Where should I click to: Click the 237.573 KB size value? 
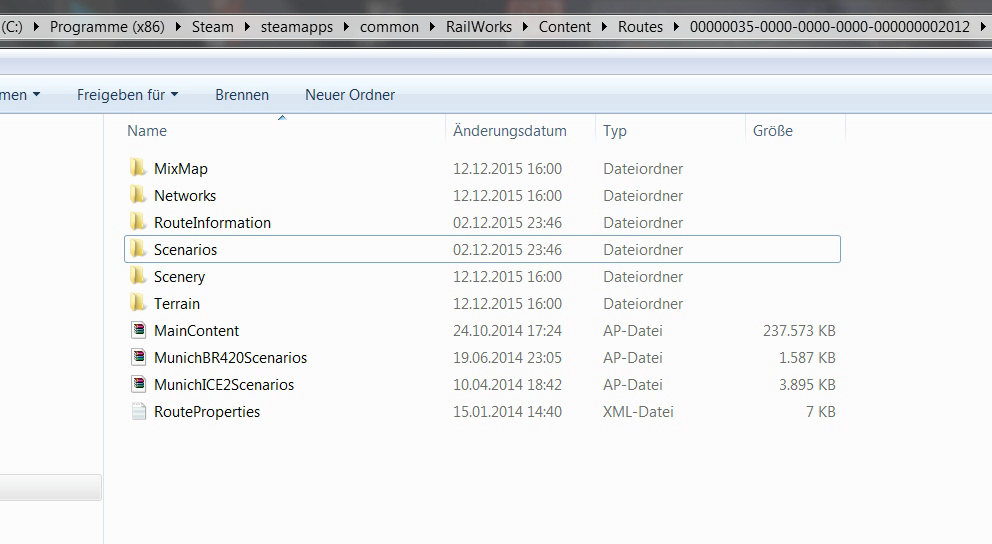[x=799, y=331]
